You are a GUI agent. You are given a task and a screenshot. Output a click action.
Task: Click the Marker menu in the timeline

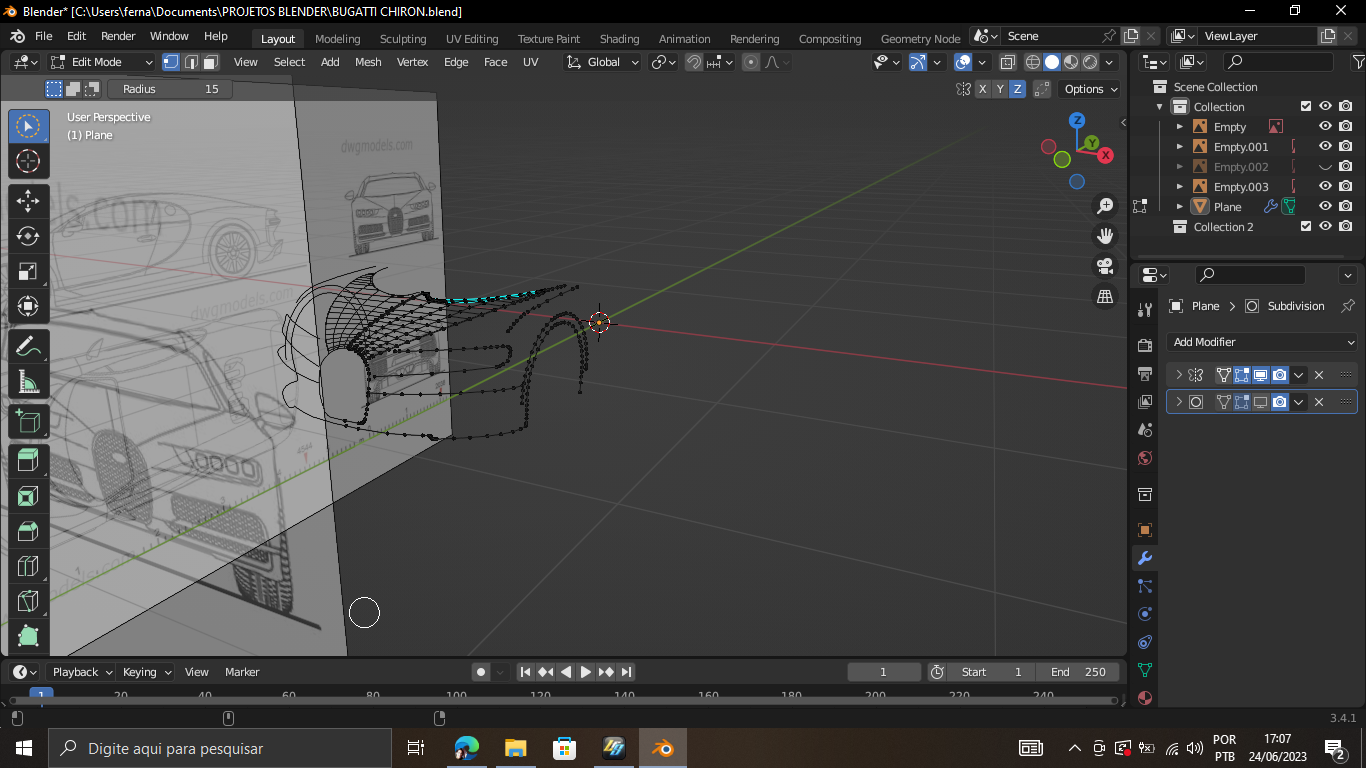242,672
